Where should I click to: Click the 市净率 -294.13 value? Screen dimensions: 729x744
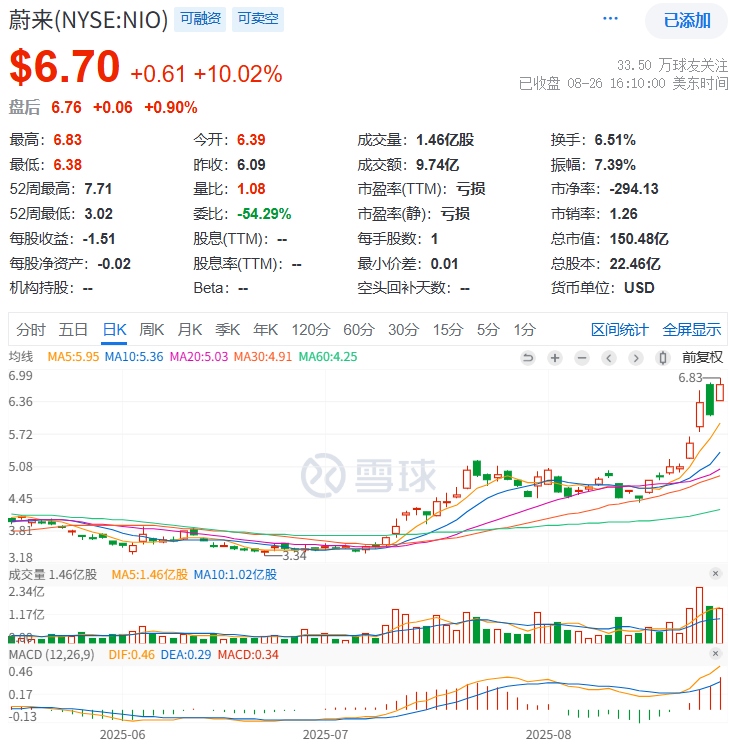(634, 189)
